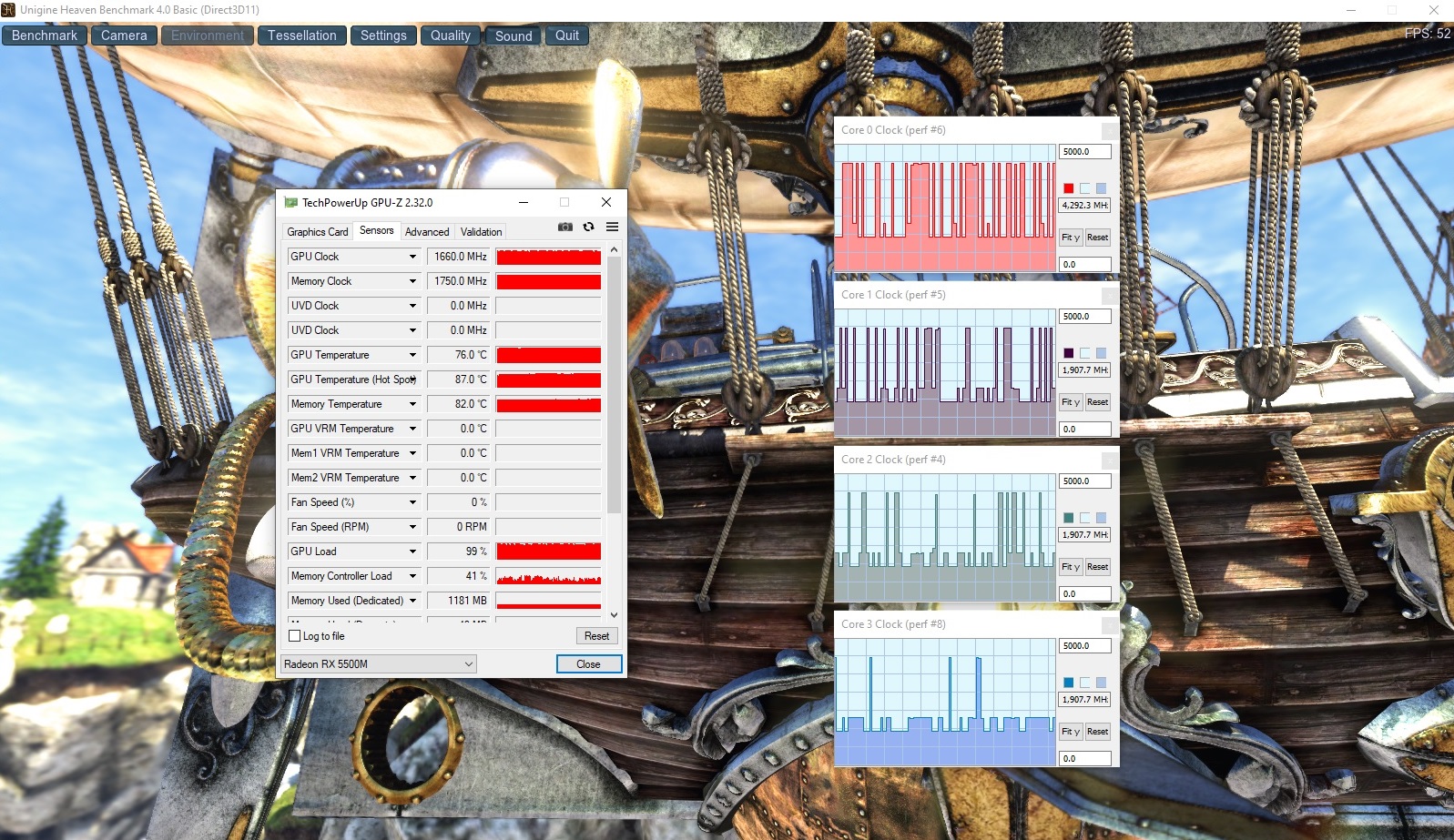
Task: Click Fit y on the Core 1 Clock graph
Action: point(1071,402)
